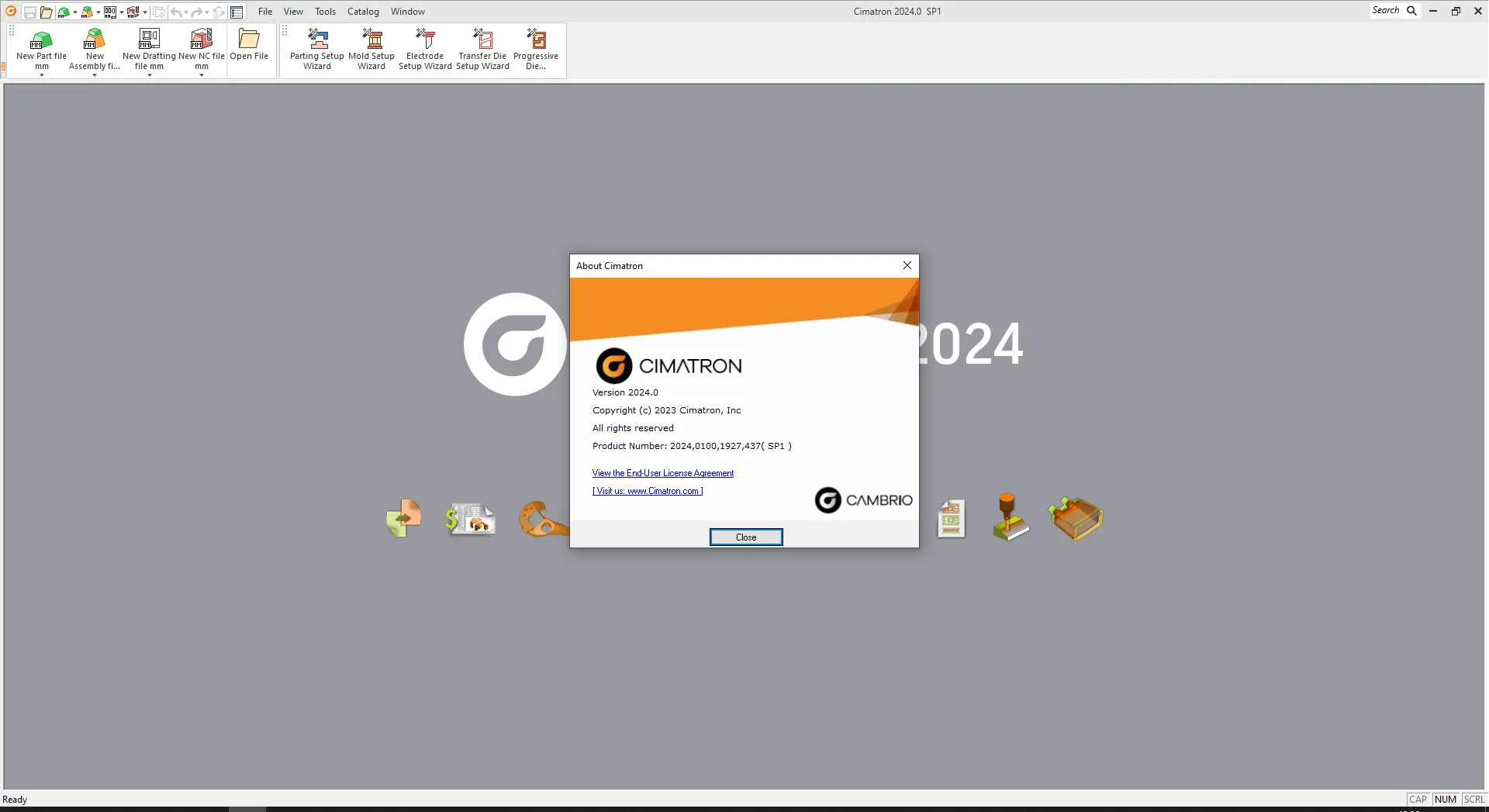The height and width of the screenshot is (812, 1489).
Task: Grab the wizard toolbar drag handle
Action: coord(285,31)
